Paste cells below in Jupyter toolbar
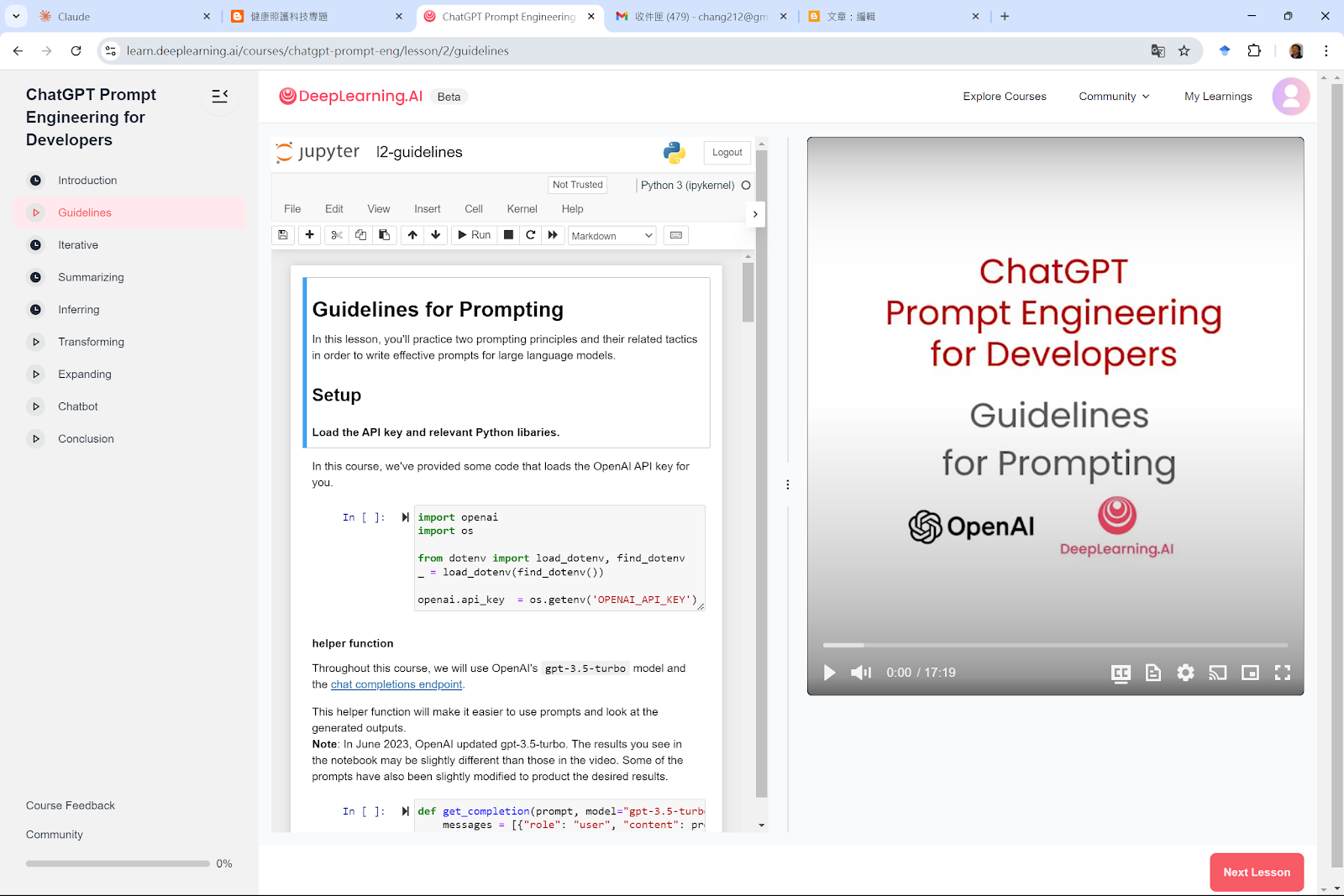Viewport: 1344px width, 896px height. (384, 235)
